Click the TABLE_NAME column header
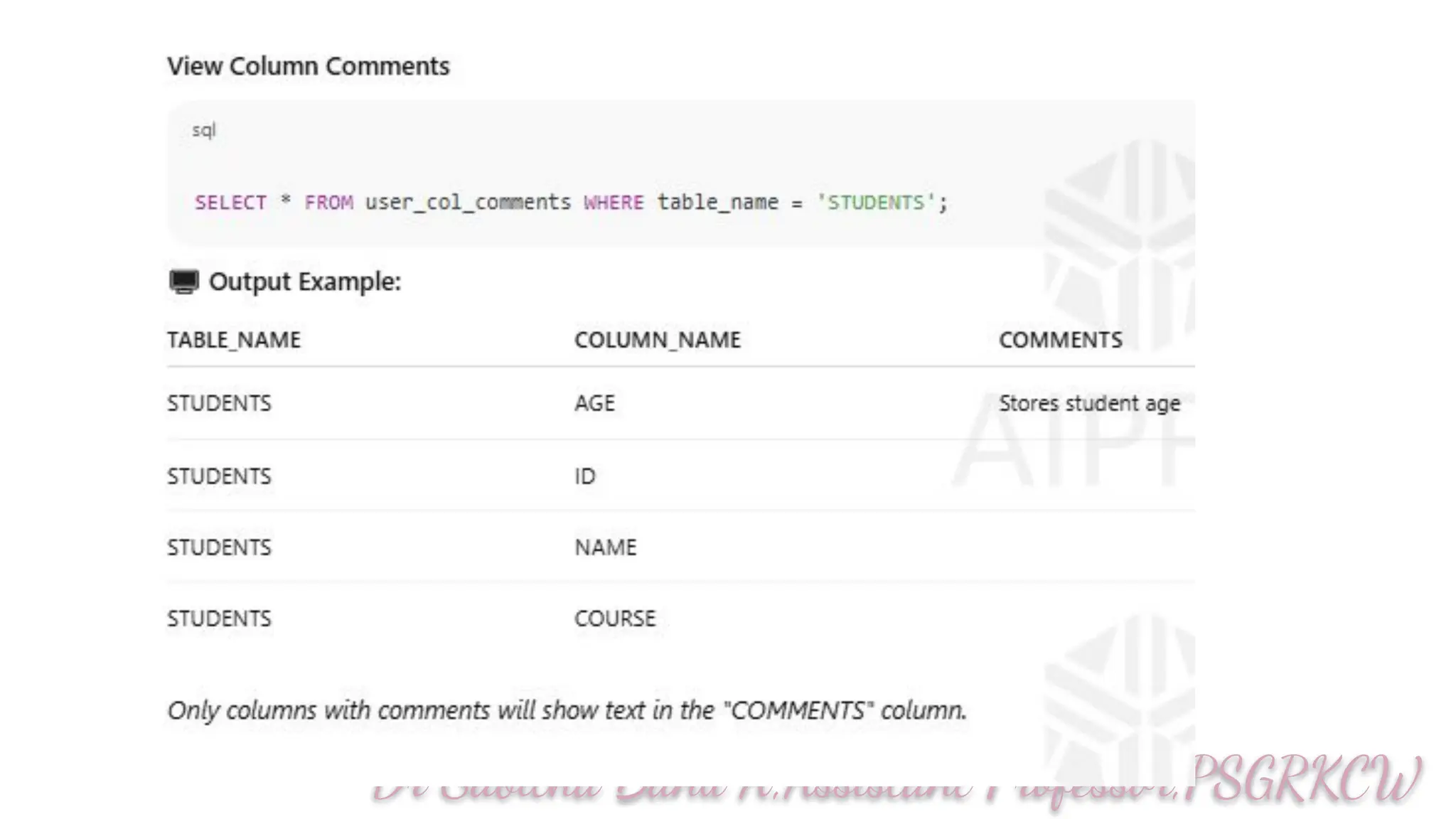 (234, 340)
